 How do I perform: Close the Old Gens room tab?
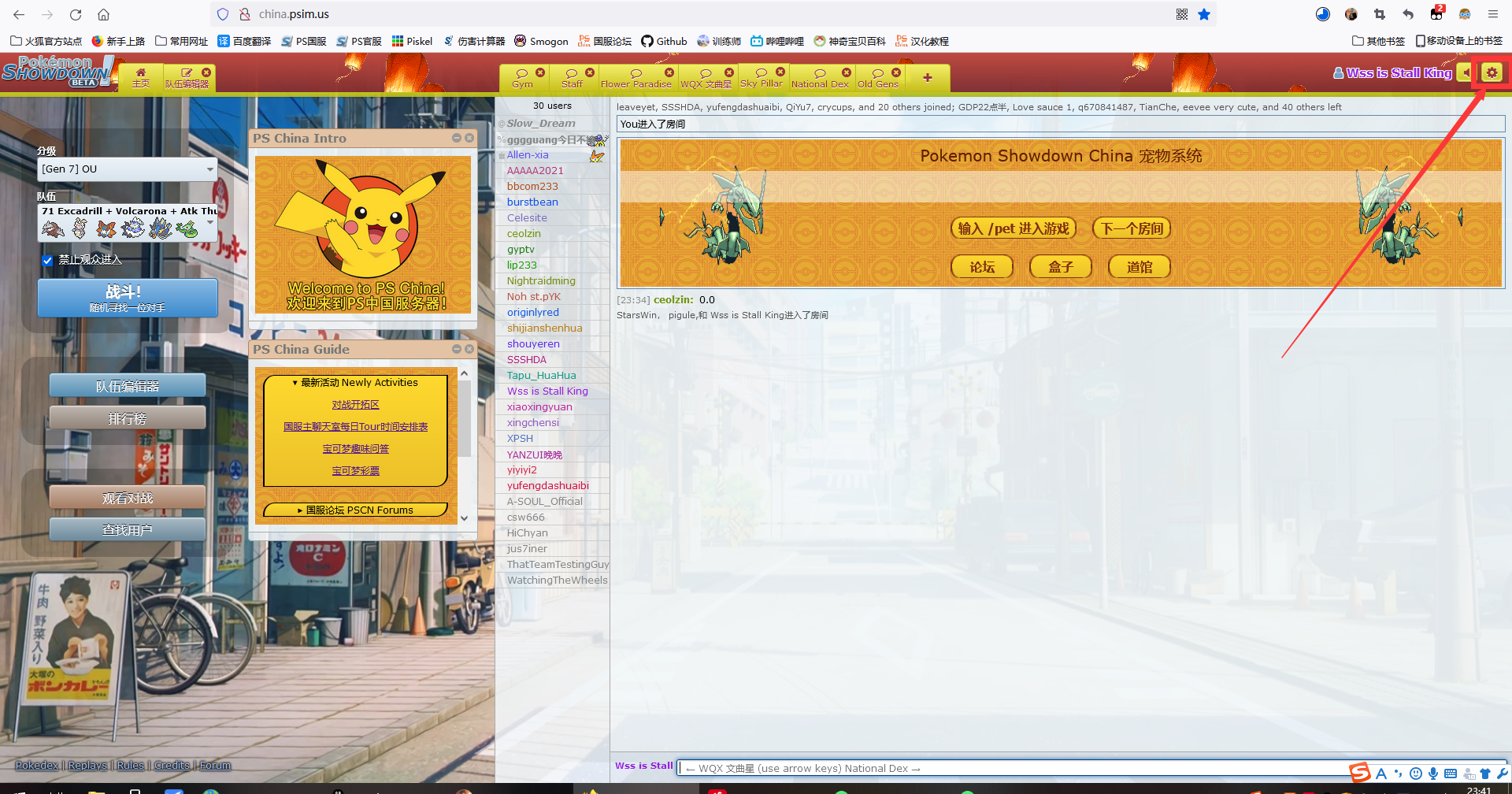point(896,72)
